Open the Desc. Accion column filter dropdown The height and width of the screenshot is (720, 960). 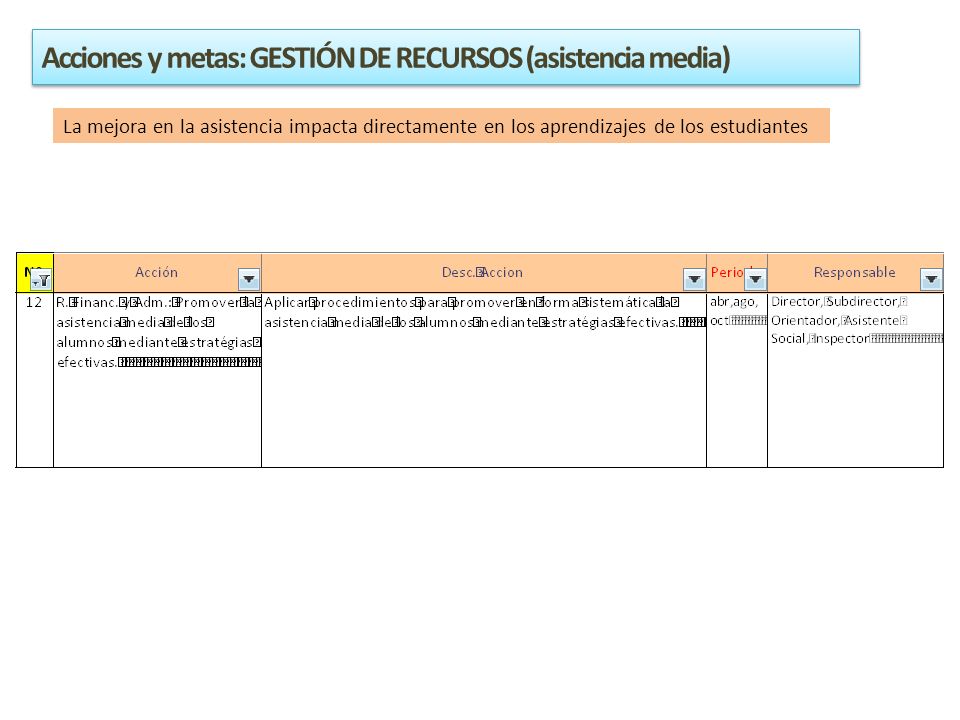pyautogui.click(x=694, y=279)
